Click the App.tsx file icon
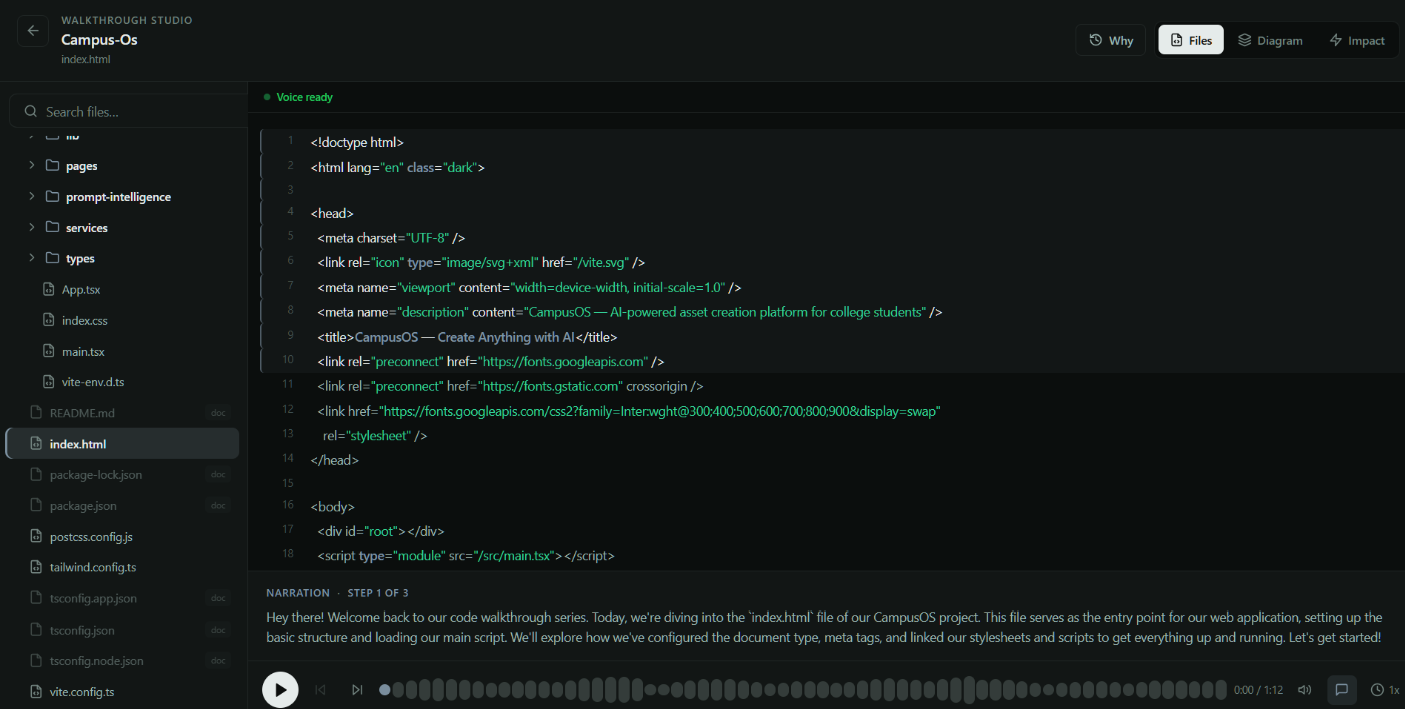The image size is (1405, 709). 48,290
